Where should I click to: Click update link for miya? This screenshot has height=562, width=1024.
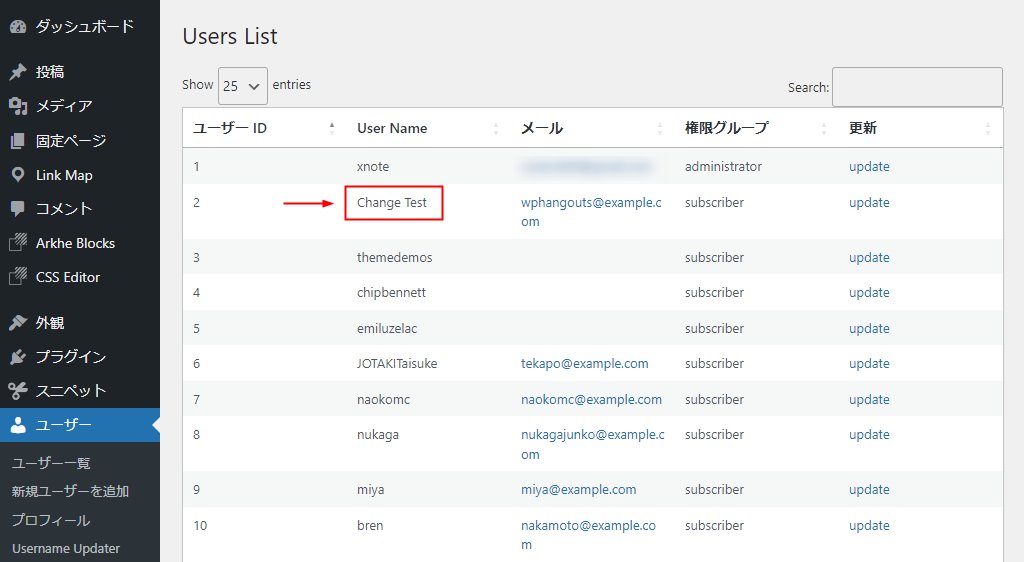point(869,490)
